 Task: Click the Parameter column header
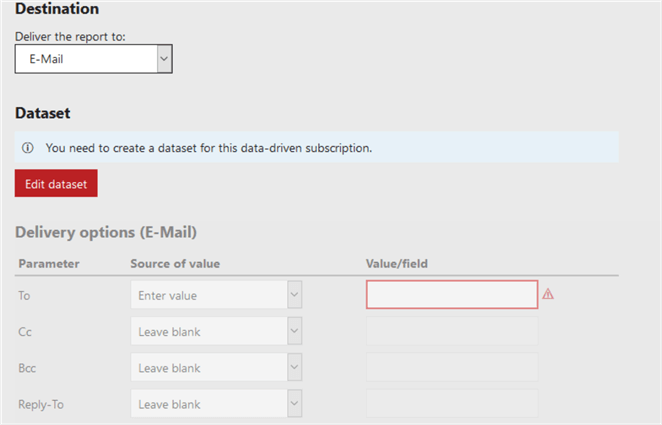coord(48,264)
